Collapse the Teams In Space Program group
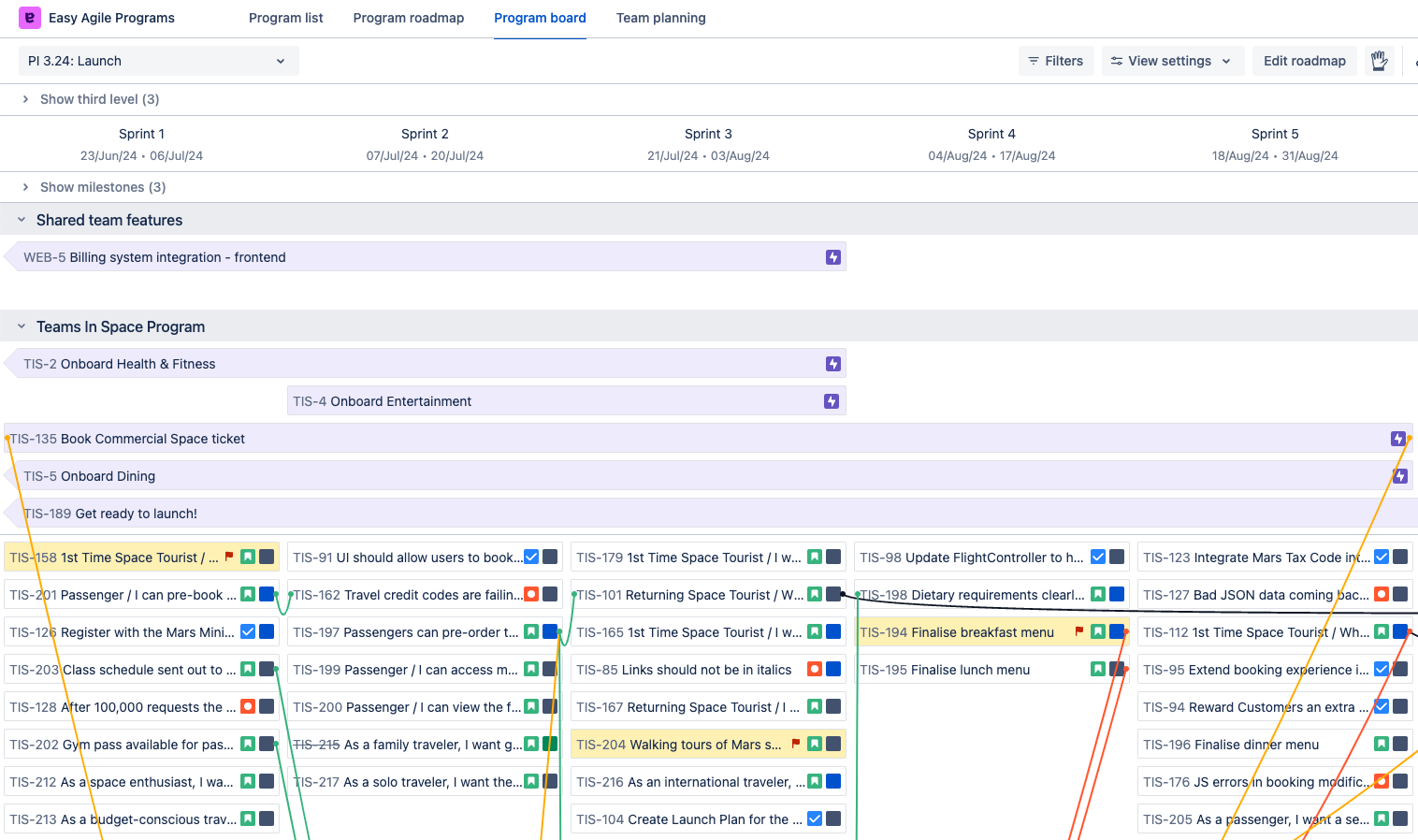1418x840 pixels. click(22, 326)
